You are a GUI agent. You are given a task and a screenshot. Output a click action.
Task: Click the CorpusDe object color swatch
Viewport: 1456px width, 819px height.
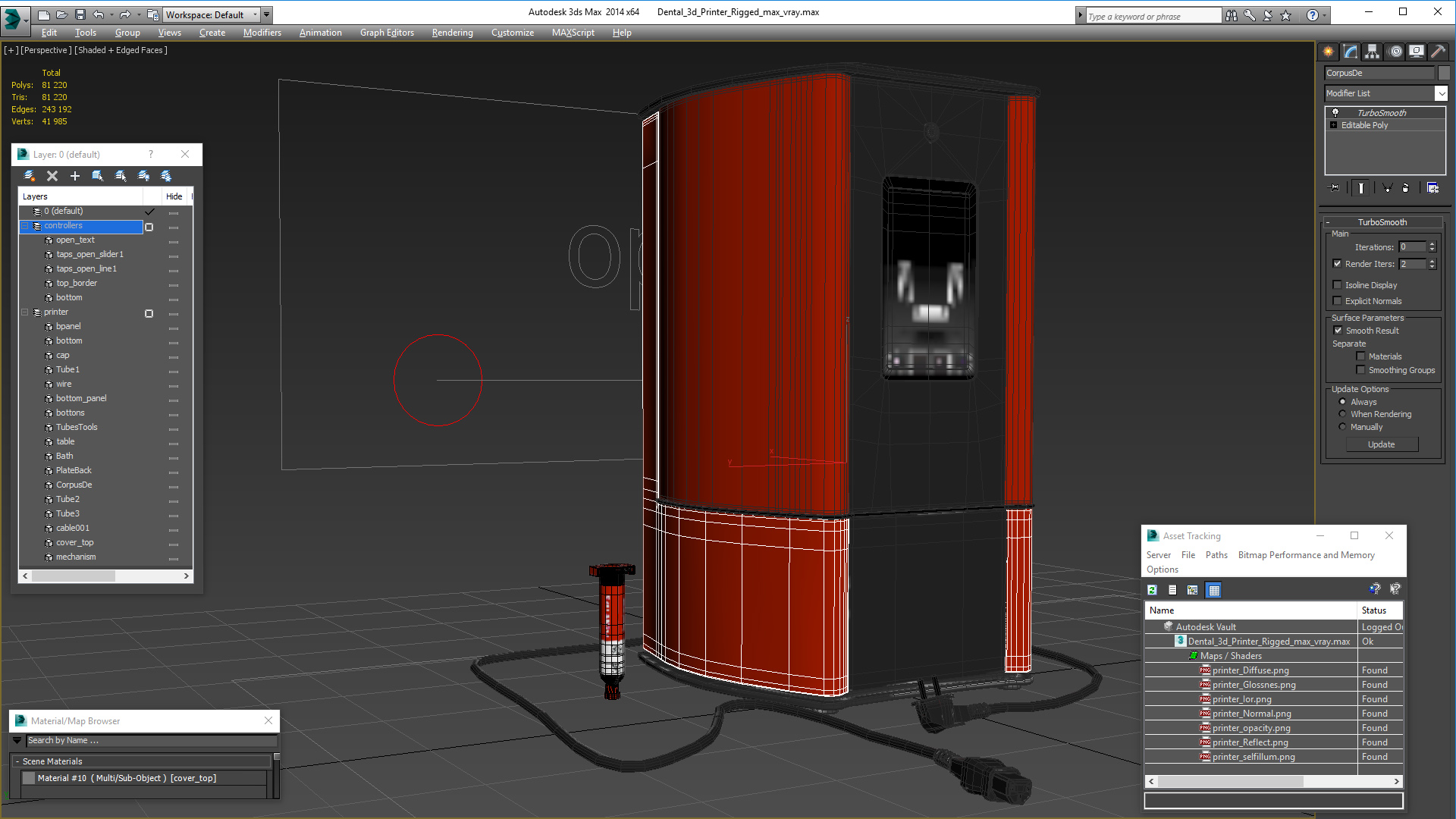pos(1444,73)
